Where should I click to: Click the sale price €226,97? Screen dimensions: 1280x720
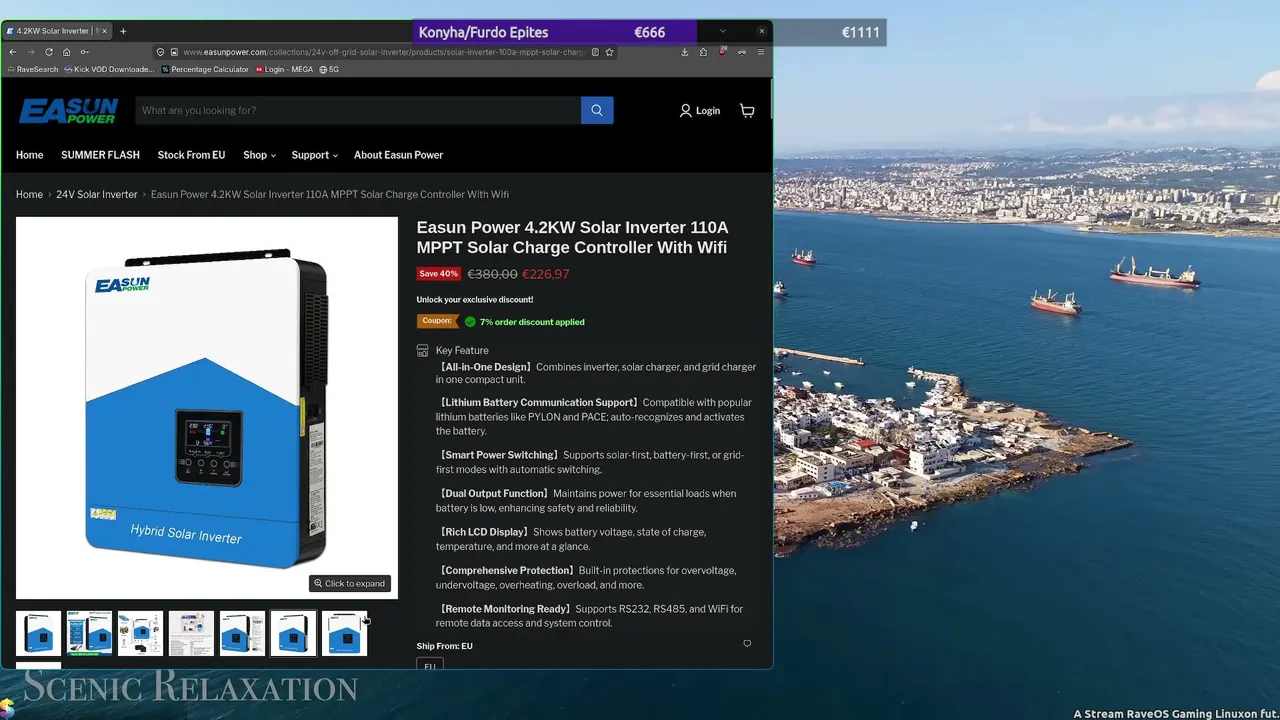tap(546, 274)
